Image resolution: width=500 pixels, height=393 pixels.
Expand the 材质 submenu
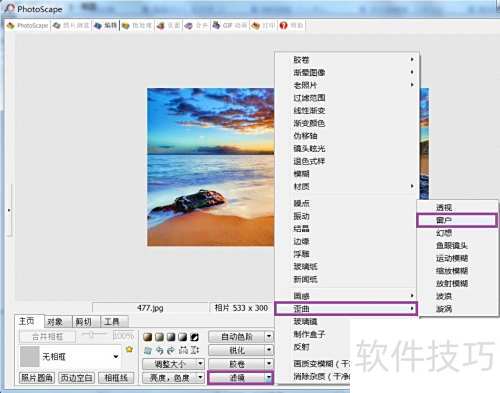click(346, 186)
